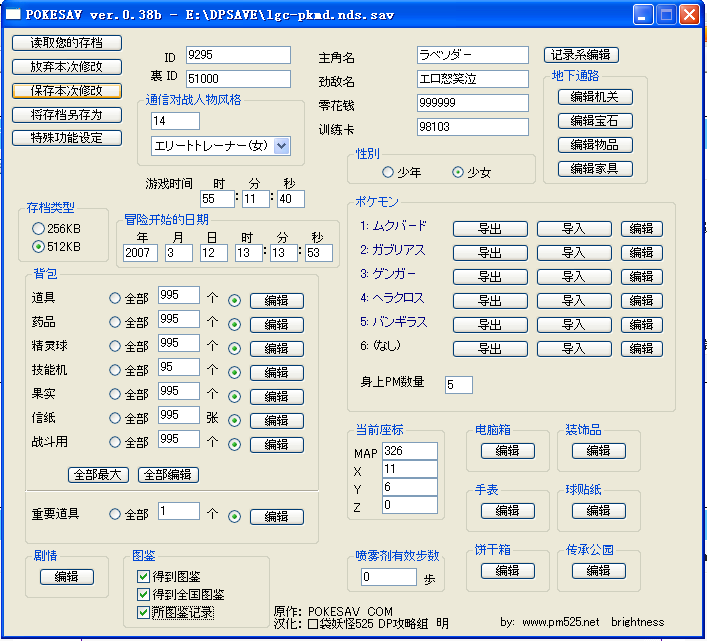Viewport: 707px width, 641px height.
Task: Toggle 所图鉴记录 checkbox
Action: (143, 613)
